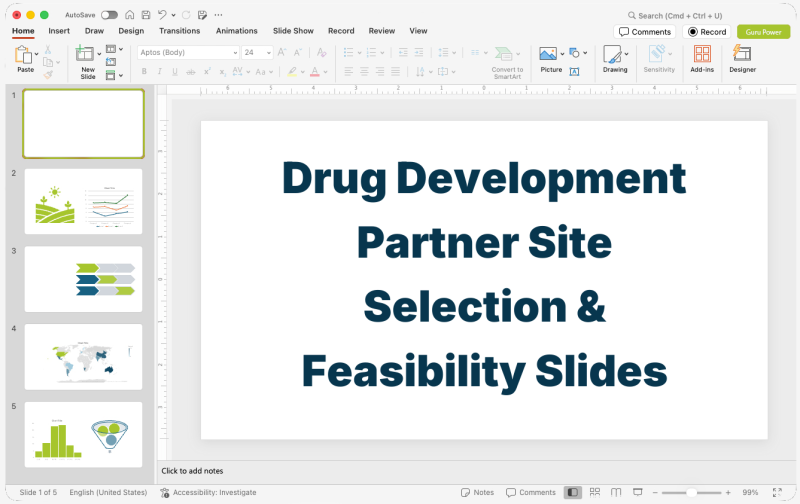Click the Text Box icon
Viewport: 800px width, 504px height.
(574, 71)
